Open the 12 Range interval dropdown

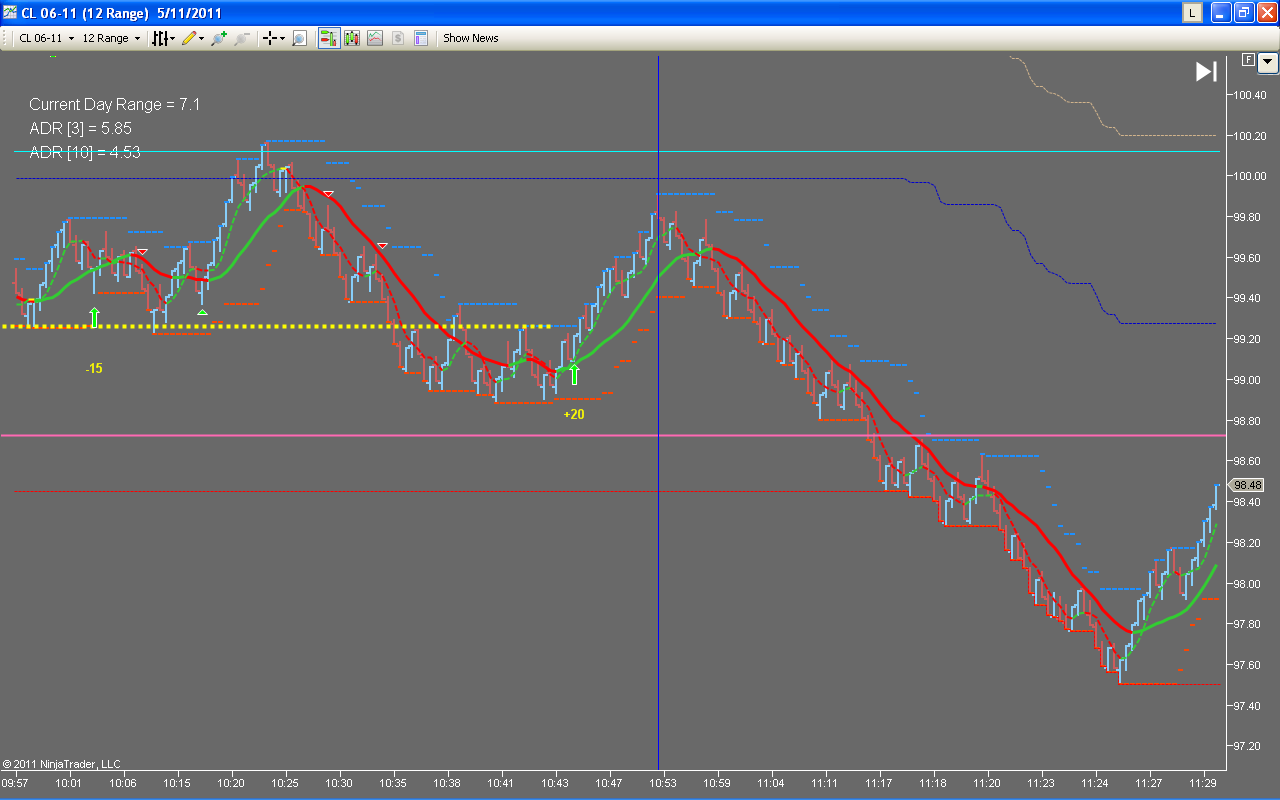tap(111, 38)
